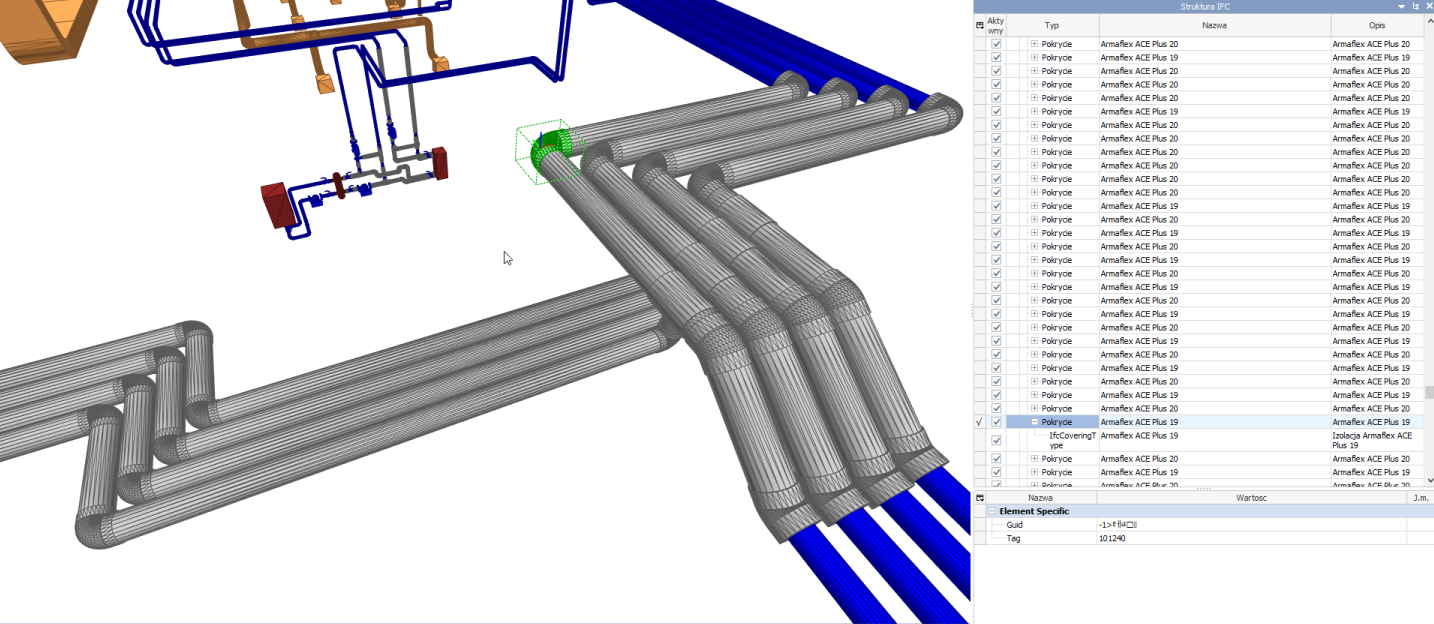Expand the Pokrycie node right below IfcCoveringType
1434x624 pixels.
tap(1034, 459)
